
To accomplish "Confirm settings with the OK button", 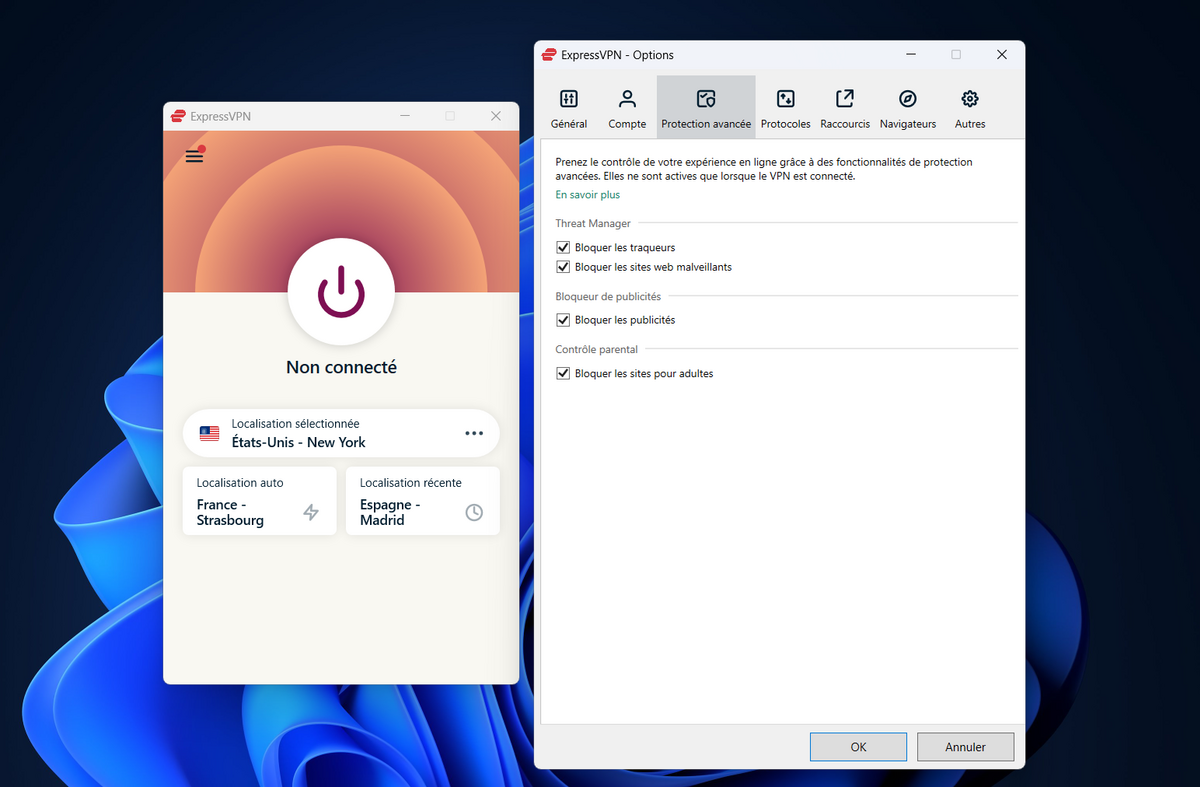I will click(858, 746).
